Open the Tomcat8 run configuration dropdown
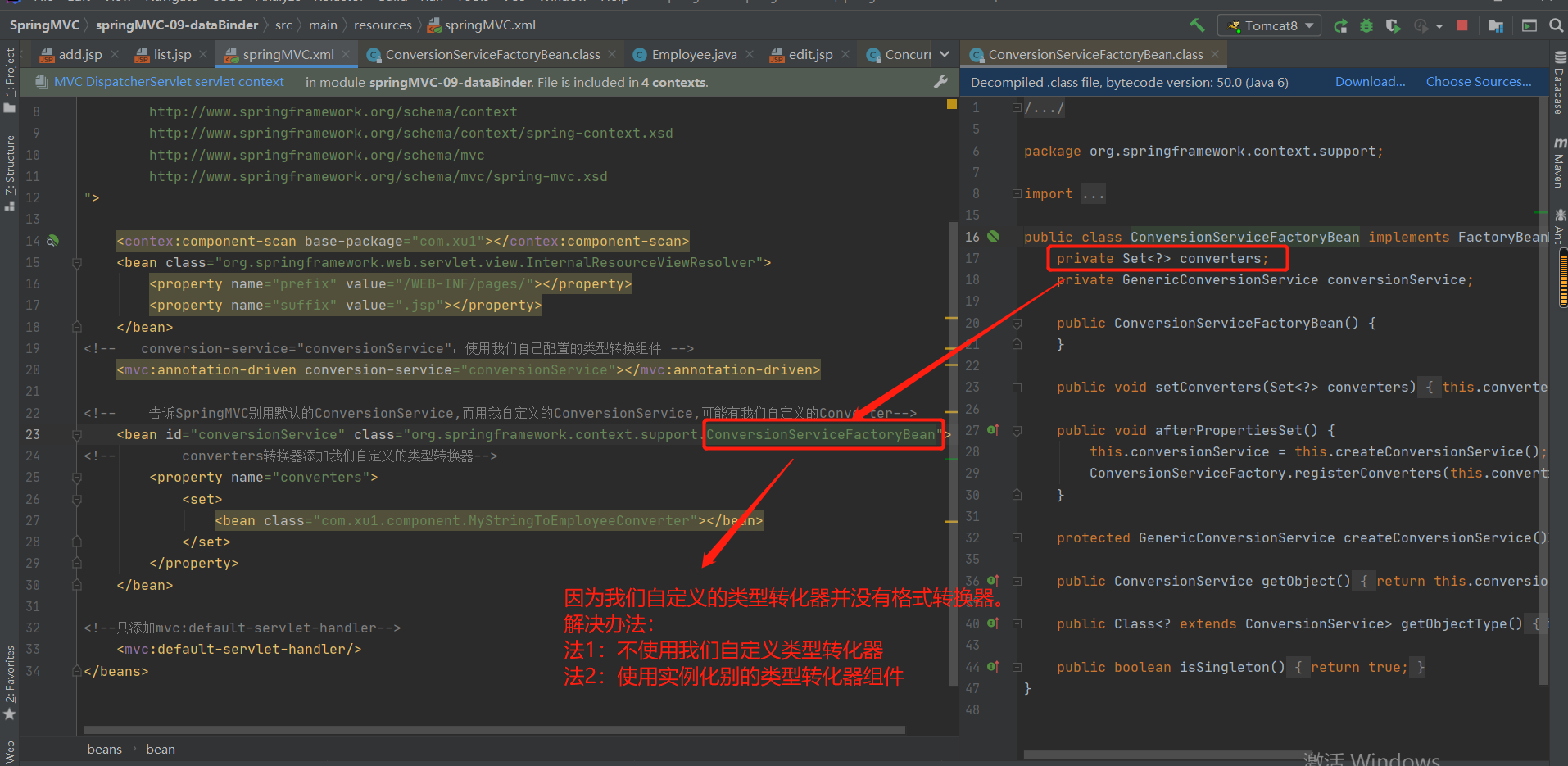Viewport: 1568px width, 766px height. [1269, 26]
